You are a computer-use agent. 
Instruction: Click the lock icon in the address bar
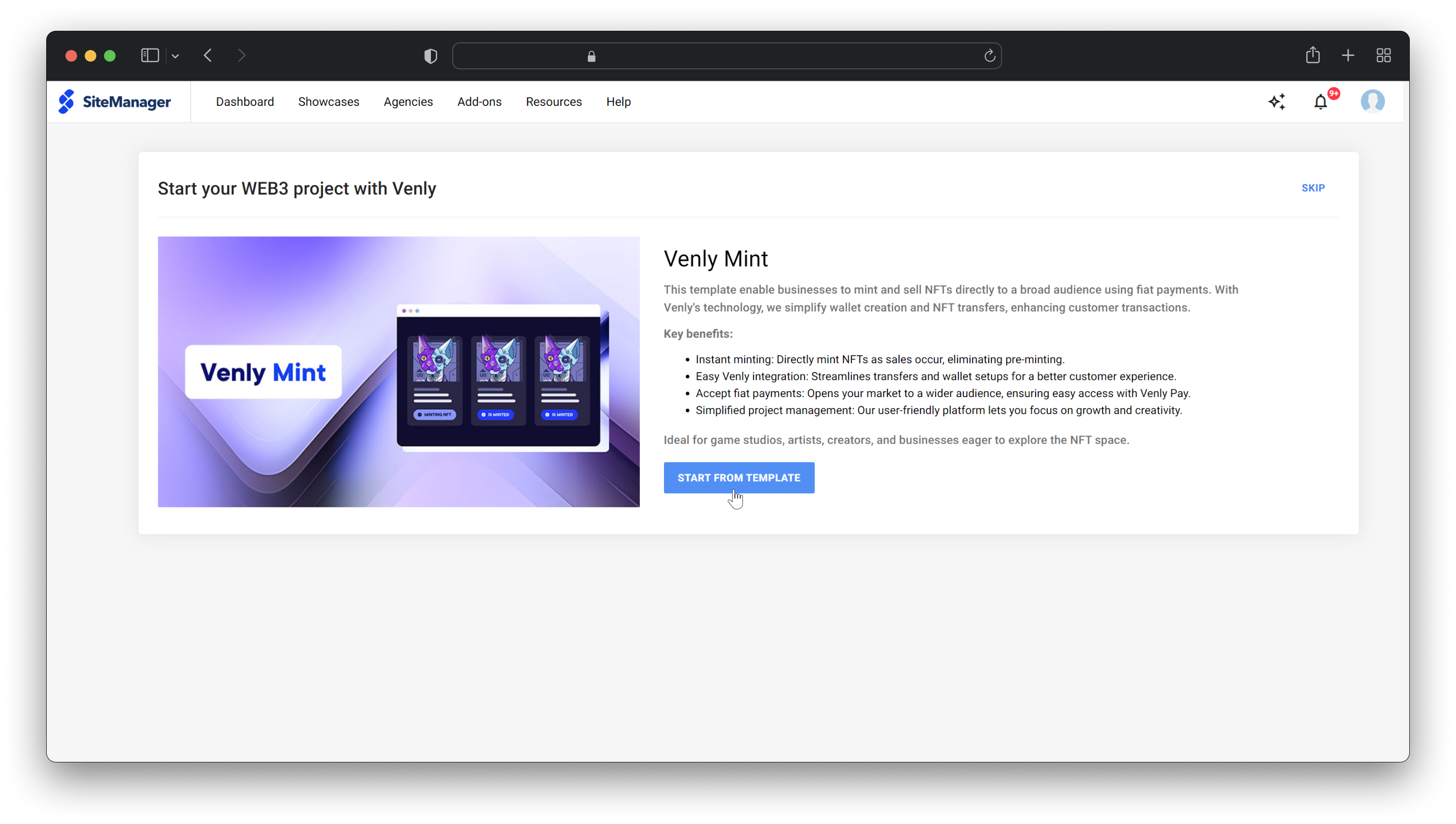click(x=591, y=56)
